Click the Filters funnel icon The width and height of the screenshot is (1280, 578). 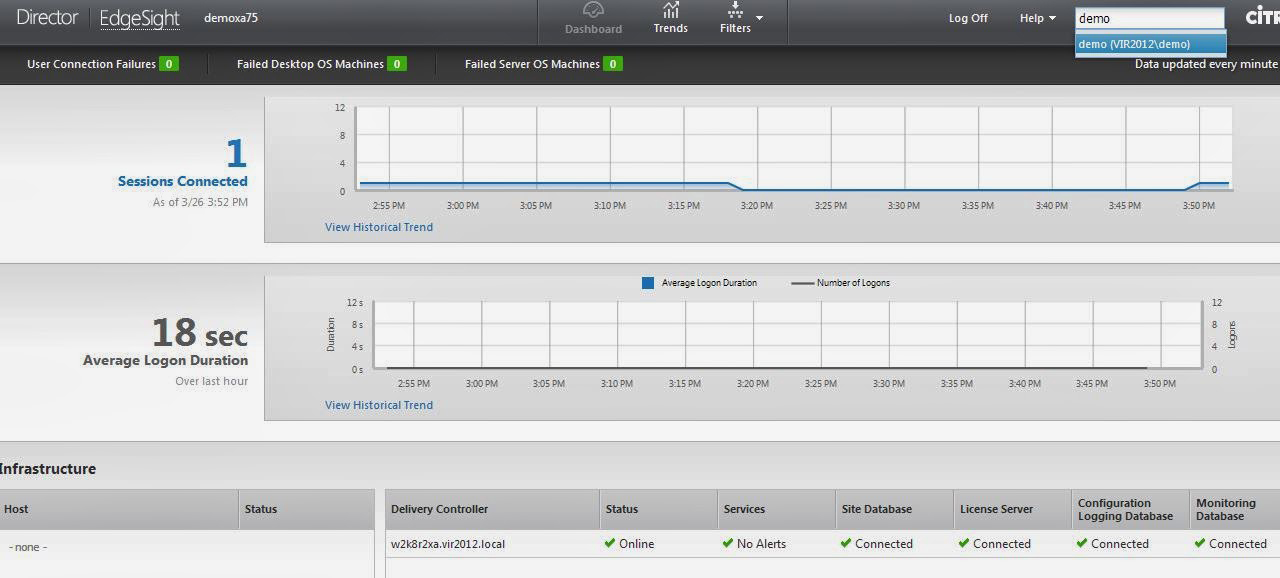(x=735, y=10)
